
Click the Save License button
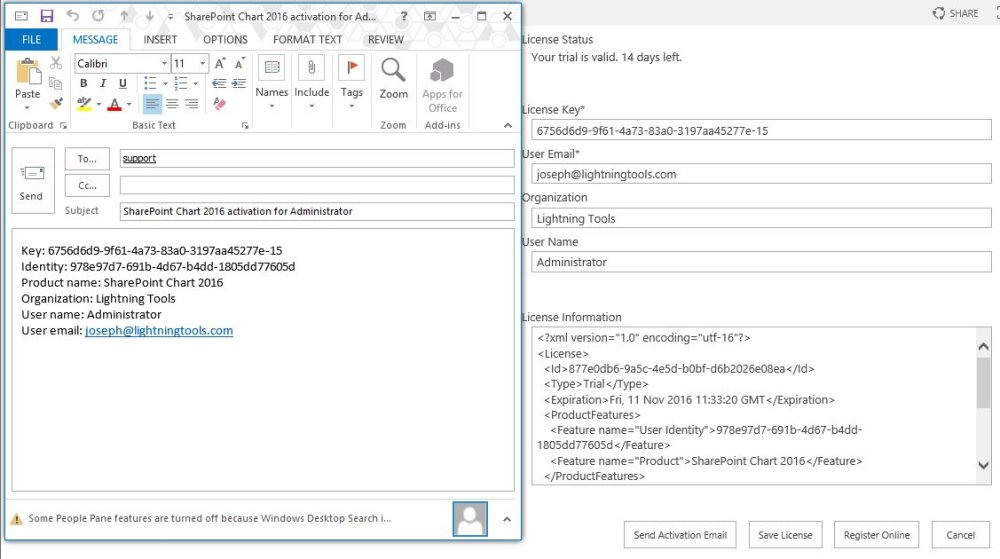(785, 535)
